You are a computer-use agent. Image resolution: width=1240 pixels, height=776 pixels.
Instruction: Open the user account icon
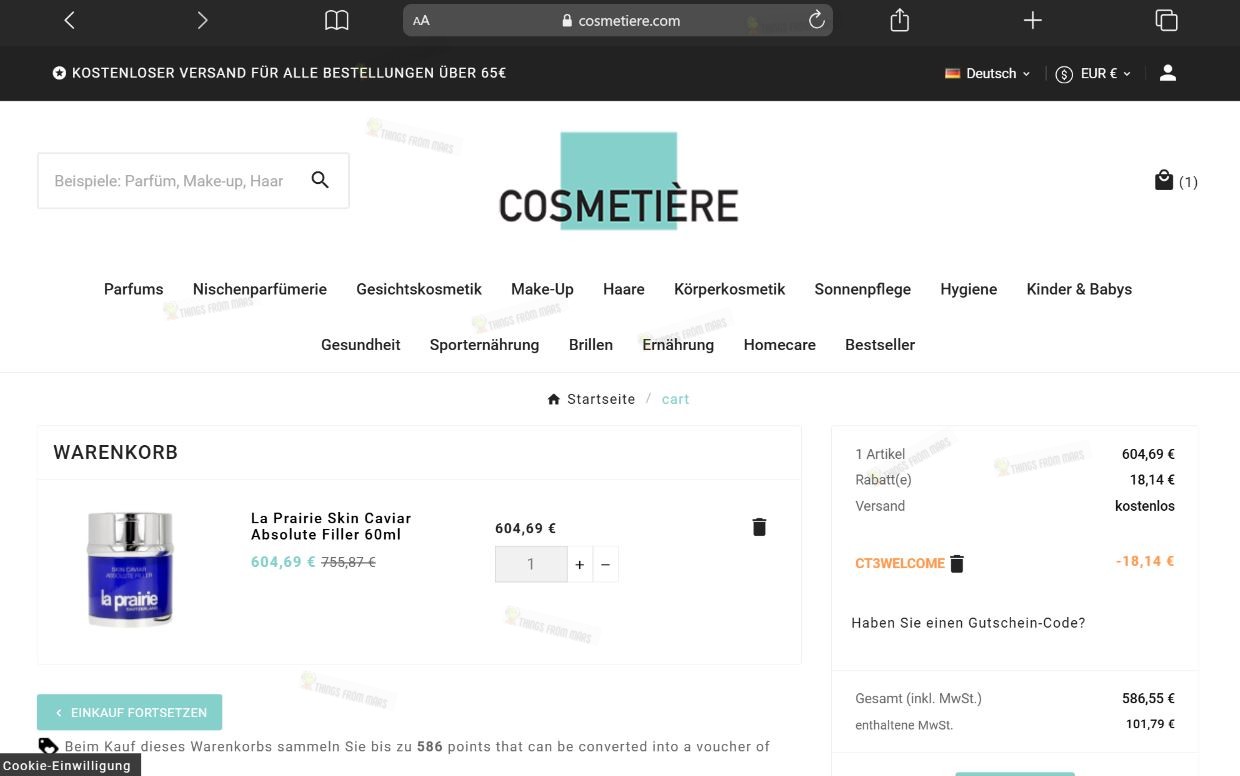click(1167, 73)
